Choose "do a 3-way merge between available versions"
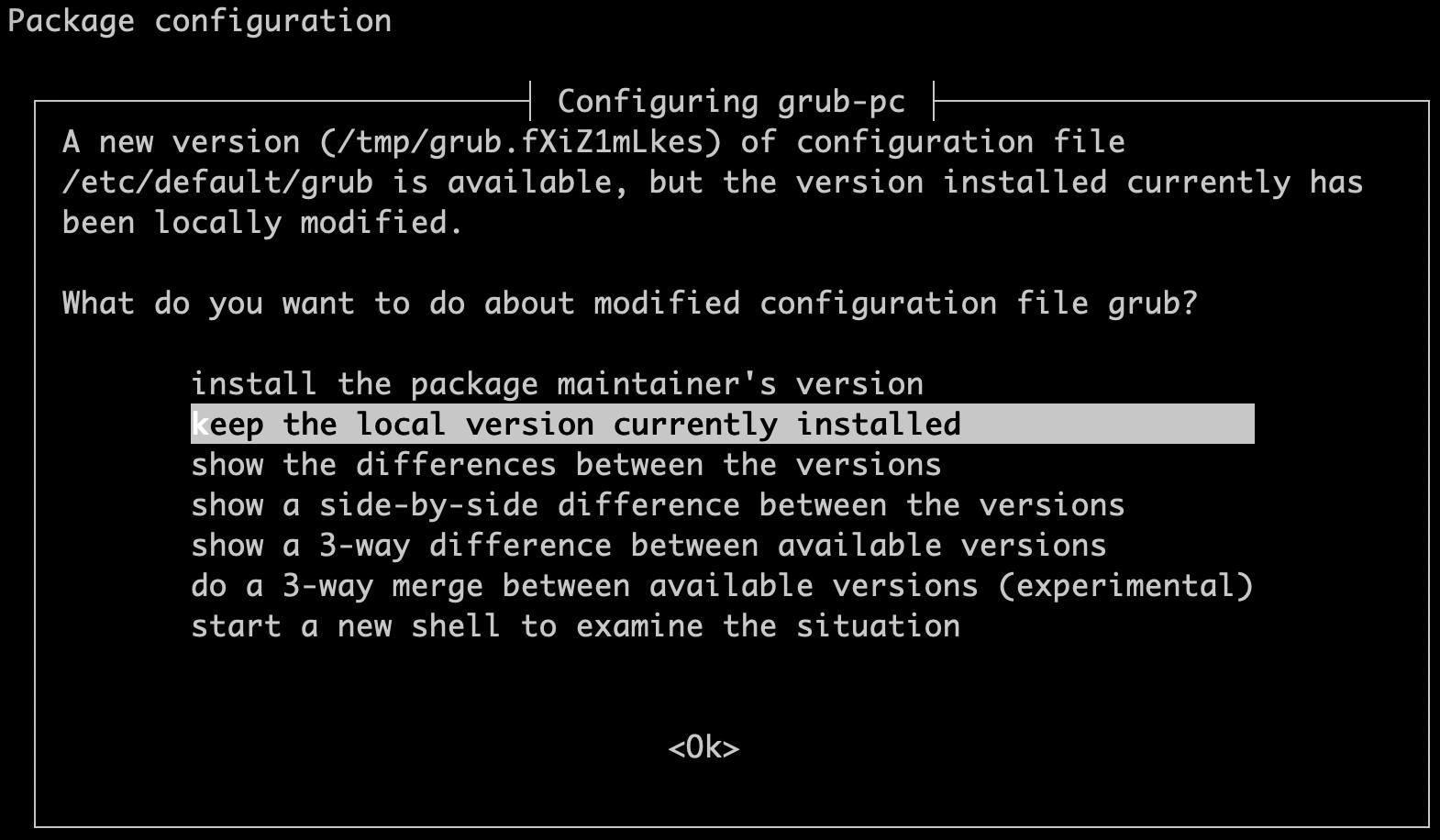 721,585
